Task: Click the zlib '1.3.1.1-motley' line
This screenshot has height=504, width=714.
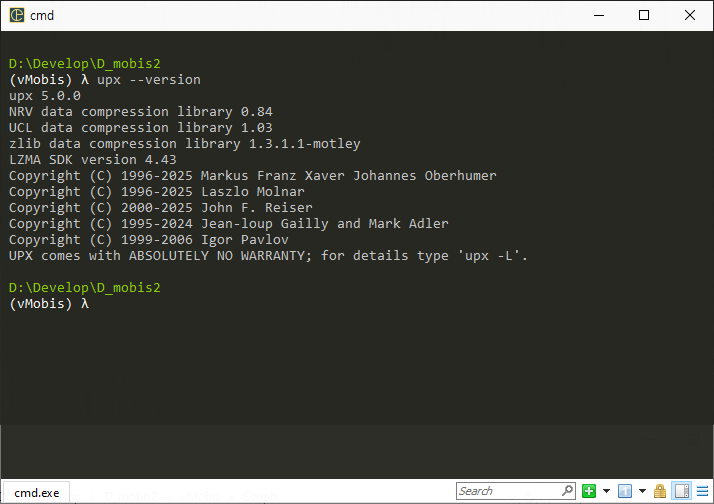Action: 184,143
